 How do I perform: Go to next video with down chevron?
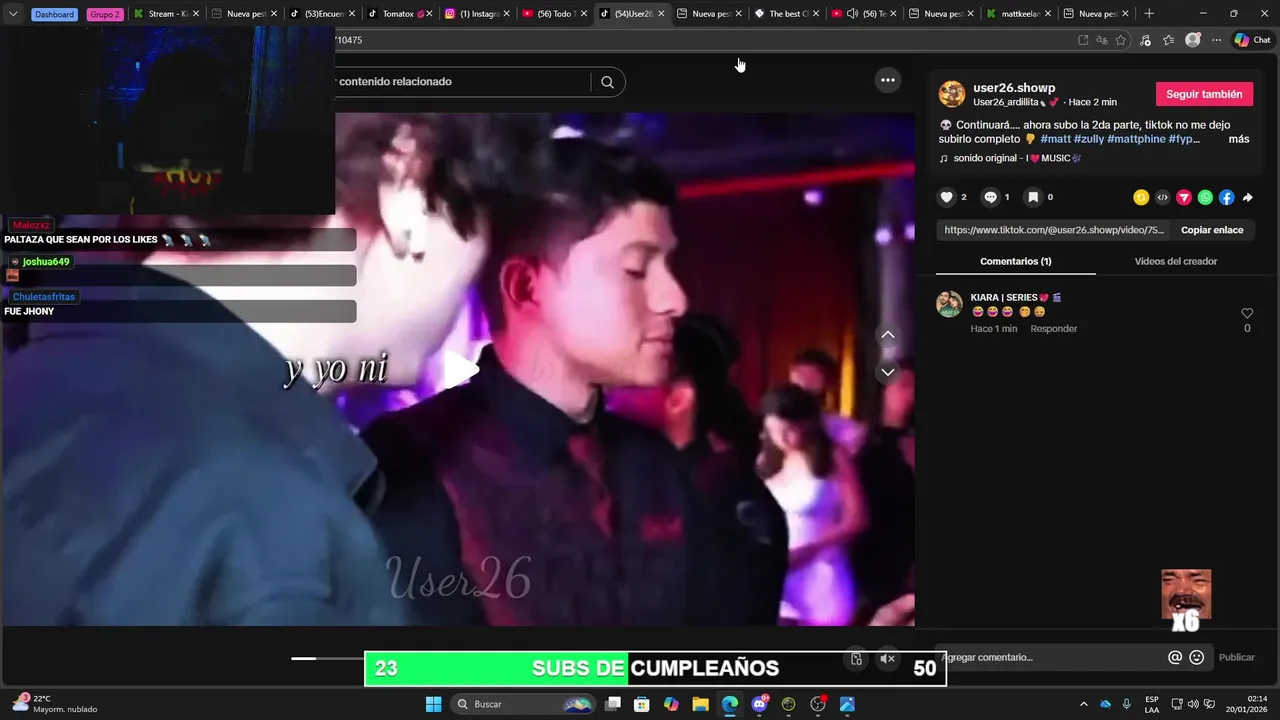pos(887,372)
